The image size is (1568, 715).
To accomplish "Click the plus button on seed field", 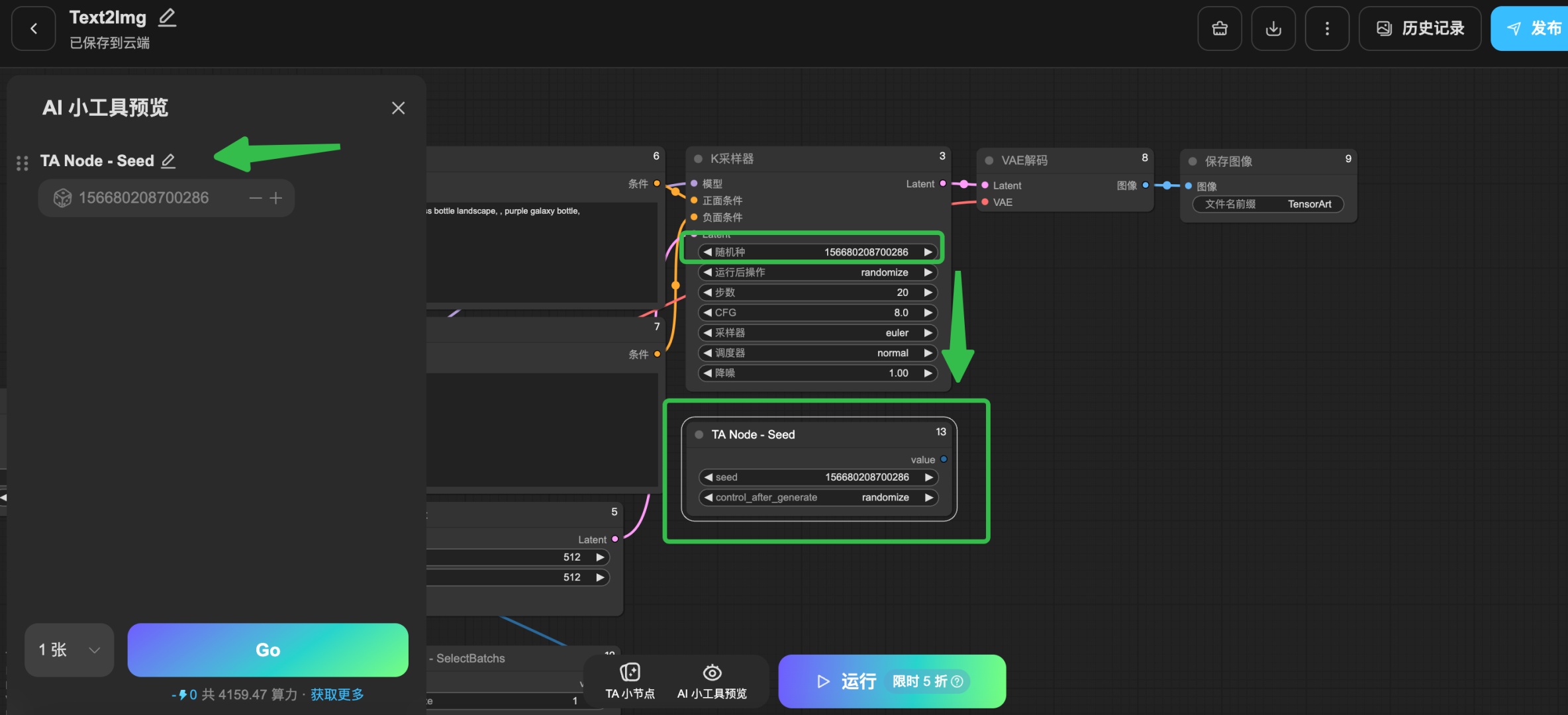I will pos(276,198).
